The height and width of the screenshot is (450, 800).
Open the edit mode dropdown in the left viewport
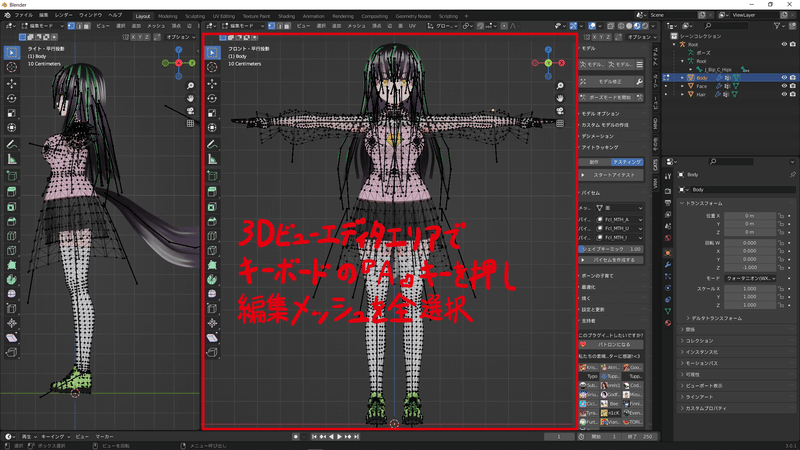point(43,26)
